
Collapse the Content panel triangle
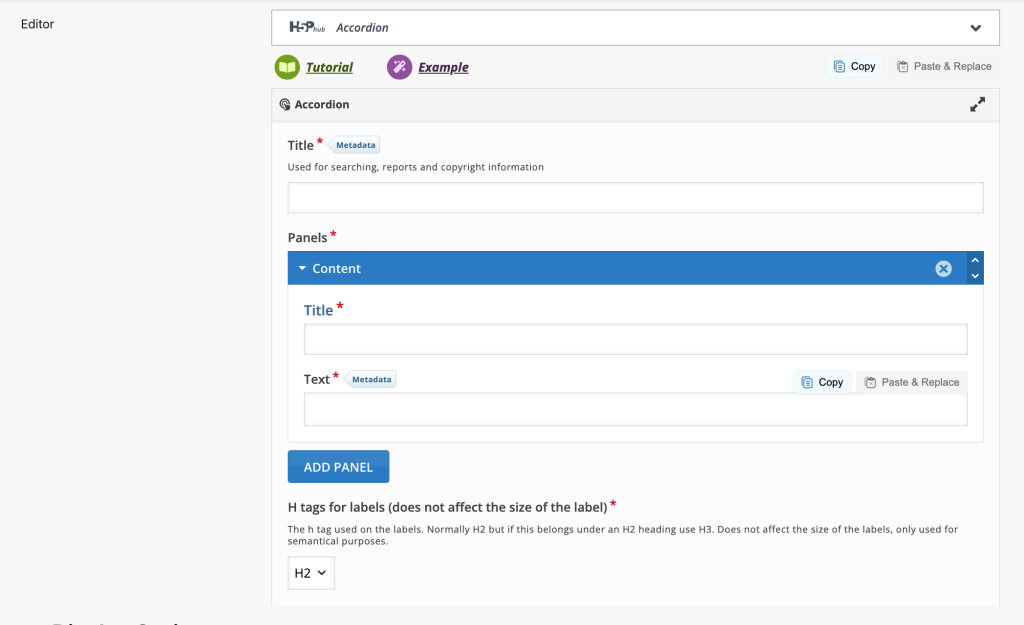[x=302, y=268]
